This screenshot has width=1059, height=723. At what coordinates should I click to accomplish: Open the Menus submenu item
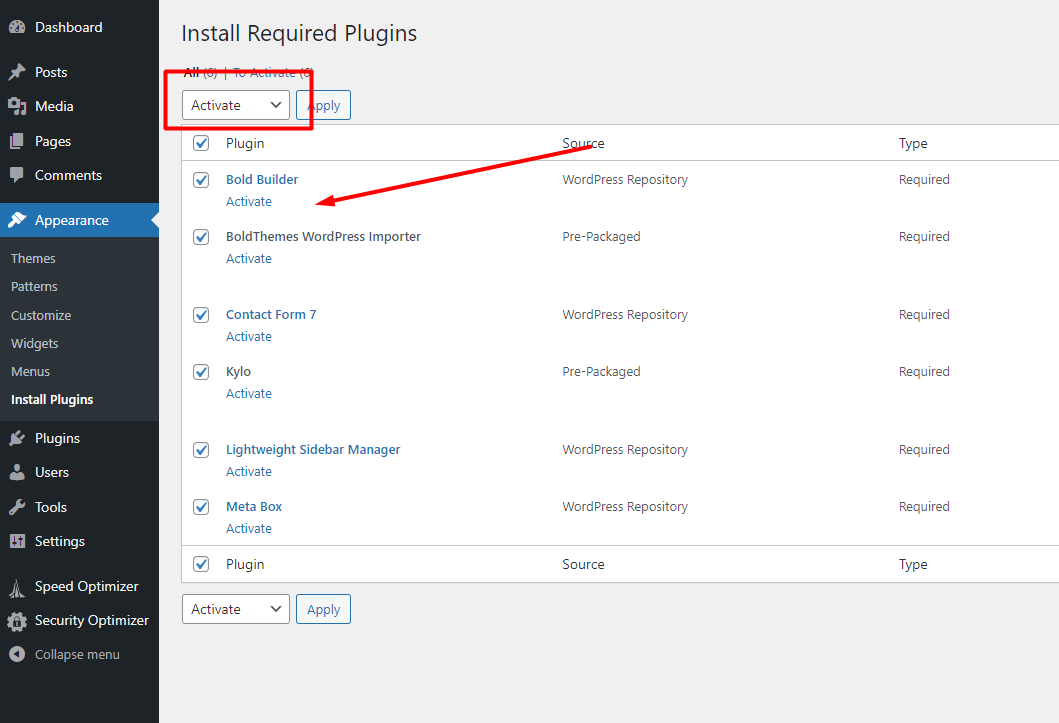(x=30, y=371)
